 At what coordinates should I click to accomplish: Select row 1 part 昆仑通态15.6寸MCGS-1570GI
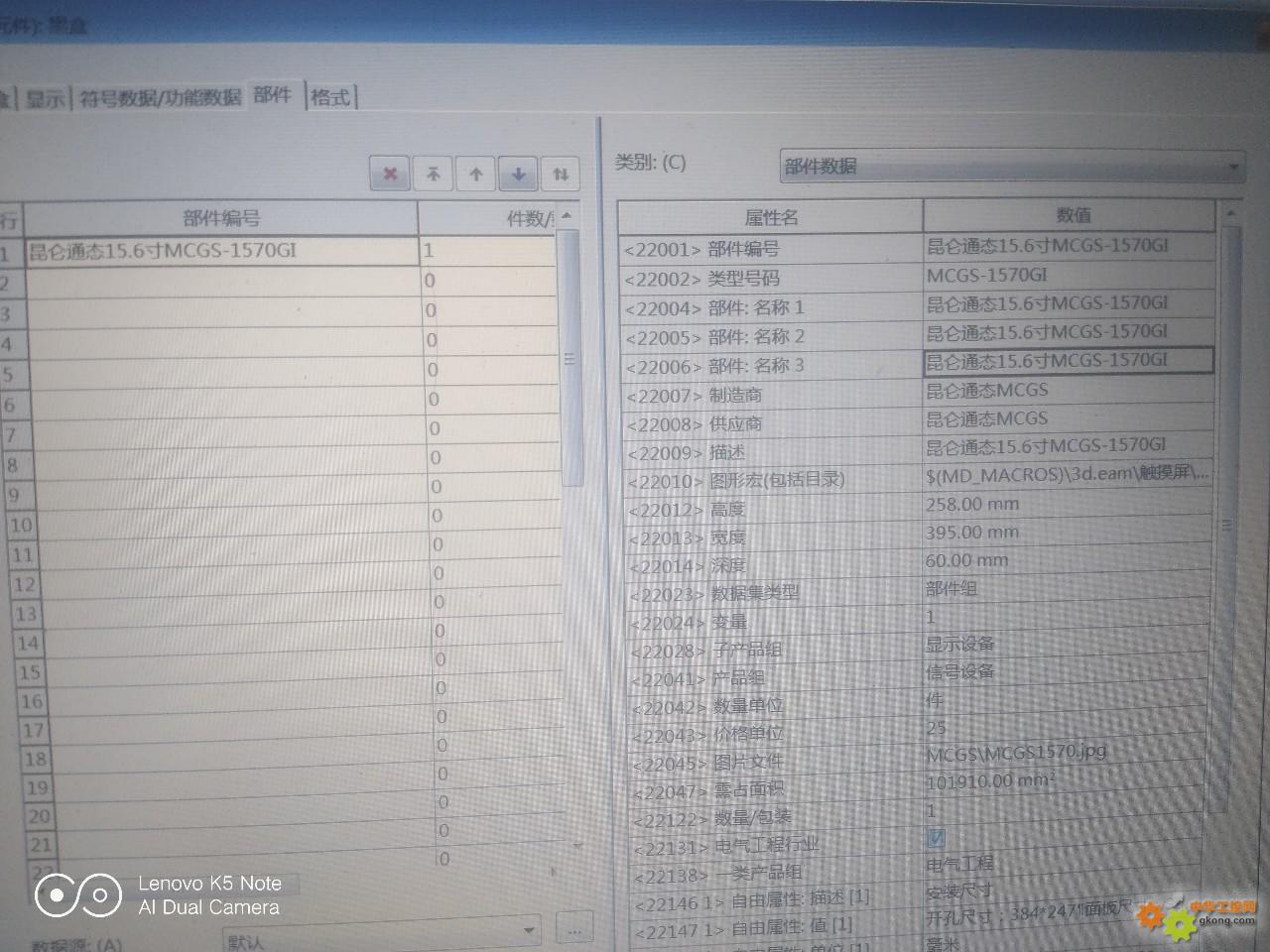point(221,251)
